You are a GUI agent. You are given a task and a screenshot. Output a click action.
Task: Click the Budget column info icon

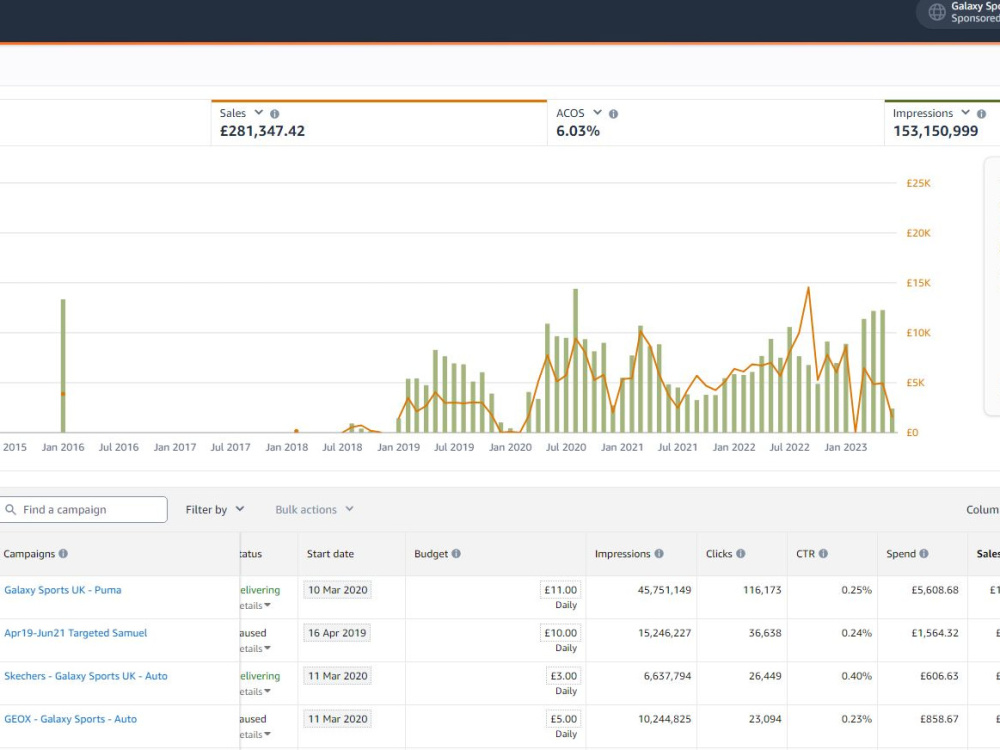tap(456, 554)
